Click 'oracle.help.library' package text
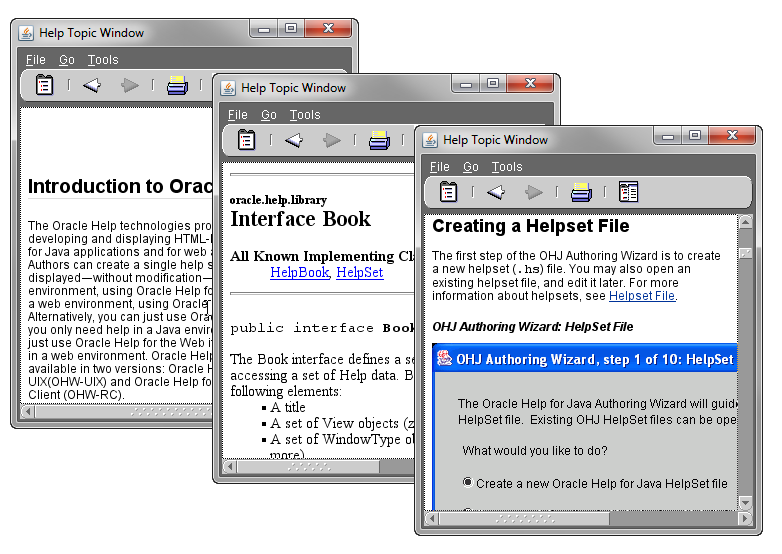782x554 pixels. pos(278,200)
